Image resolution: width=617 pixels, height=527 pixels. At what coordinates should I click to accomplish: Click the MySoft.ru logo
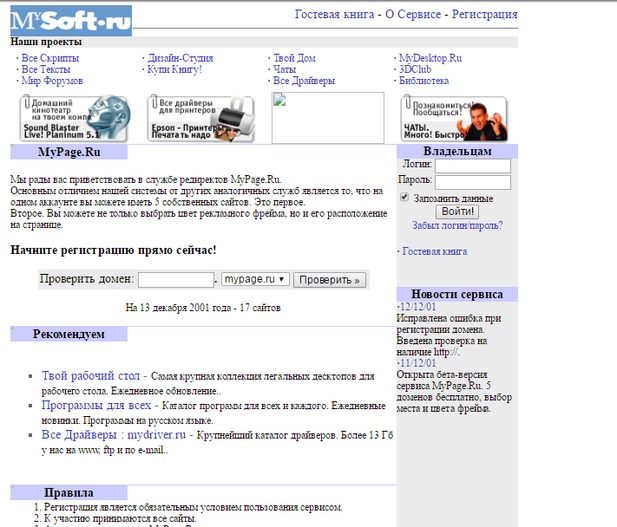tap(71, 20)
